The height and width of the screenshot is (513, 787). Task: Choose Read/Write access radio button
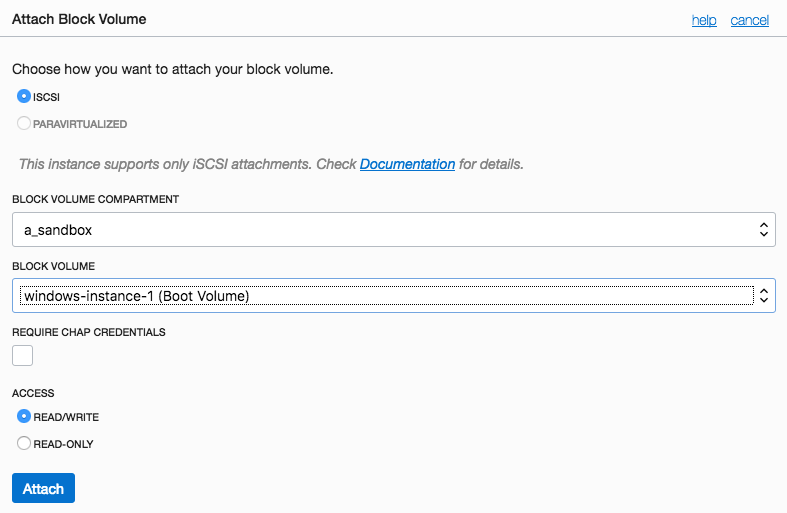(x=24, y=417)
